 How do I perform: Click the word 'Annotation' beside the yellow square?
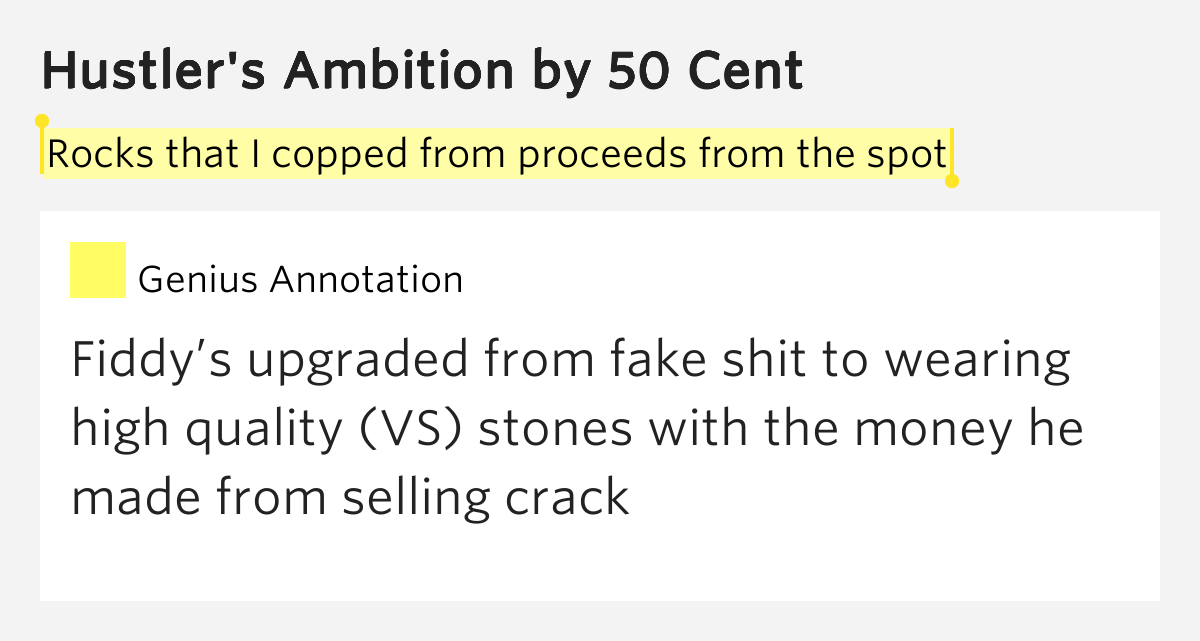tap(367, 280)
